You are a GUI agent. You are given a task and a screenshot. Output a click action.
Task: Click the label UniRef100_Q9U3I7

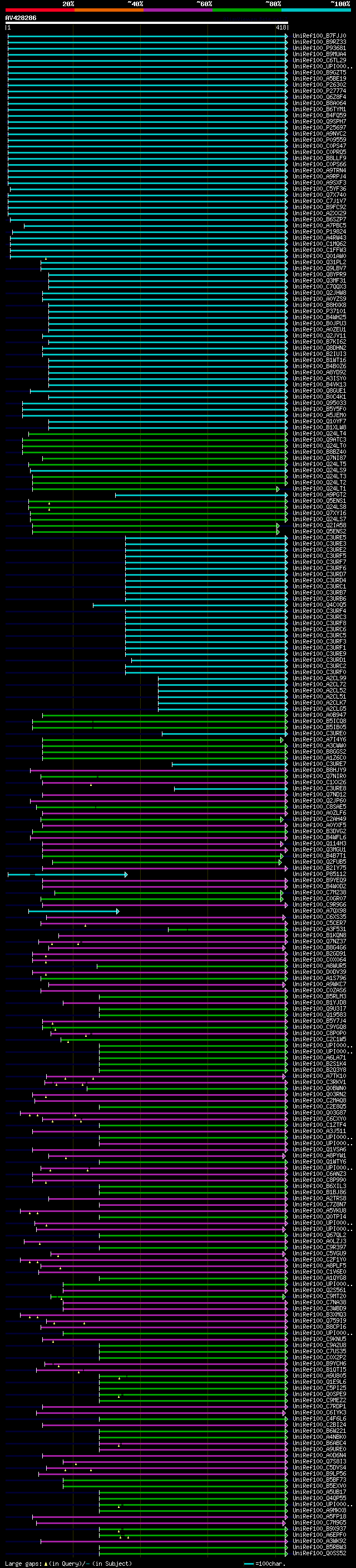319,1009
